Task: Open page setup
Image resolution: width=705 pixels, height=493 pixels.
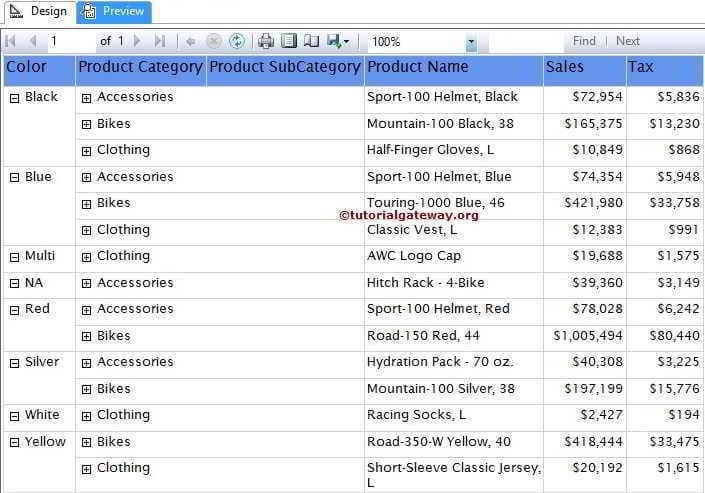Action: coord(311,41)
